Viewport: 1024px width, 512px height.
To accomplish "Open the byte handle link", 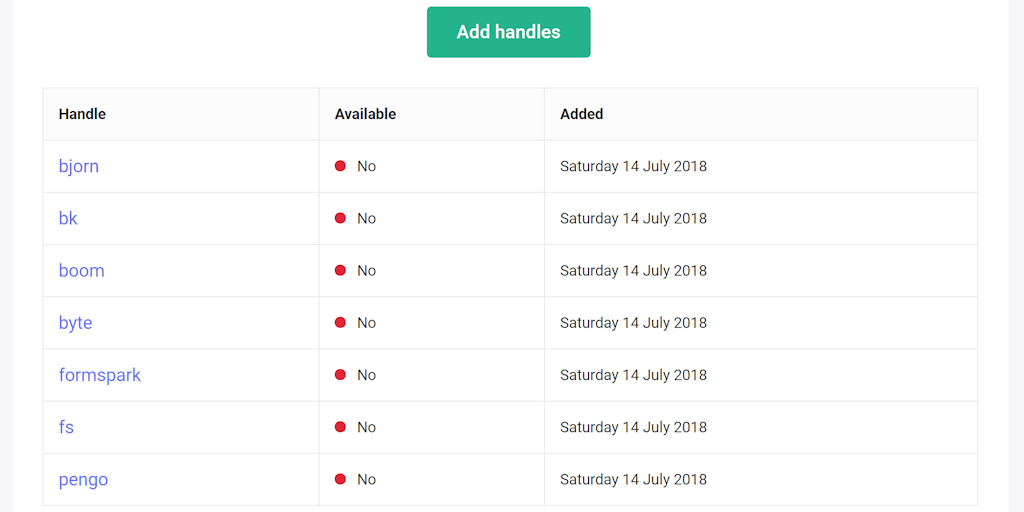I will point(76,323).
